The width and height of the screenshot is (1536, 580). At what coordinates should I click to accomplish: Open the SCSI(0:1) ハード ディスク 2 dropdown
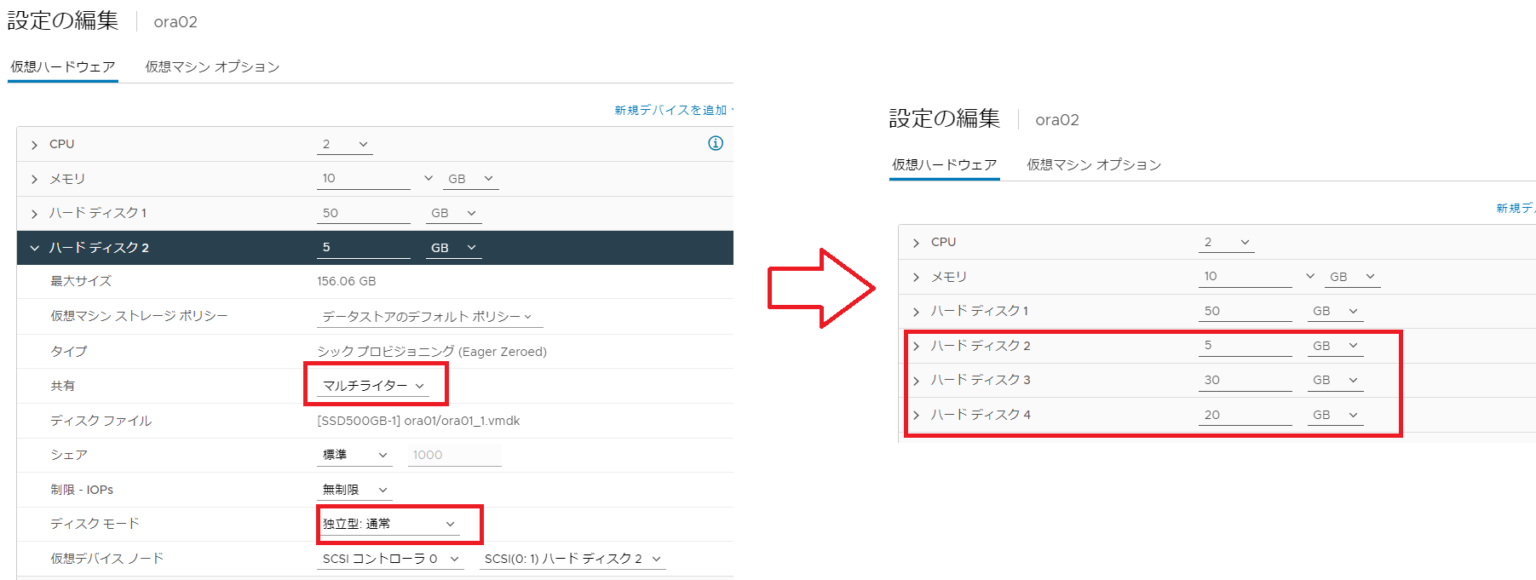(x=571, y=559)
